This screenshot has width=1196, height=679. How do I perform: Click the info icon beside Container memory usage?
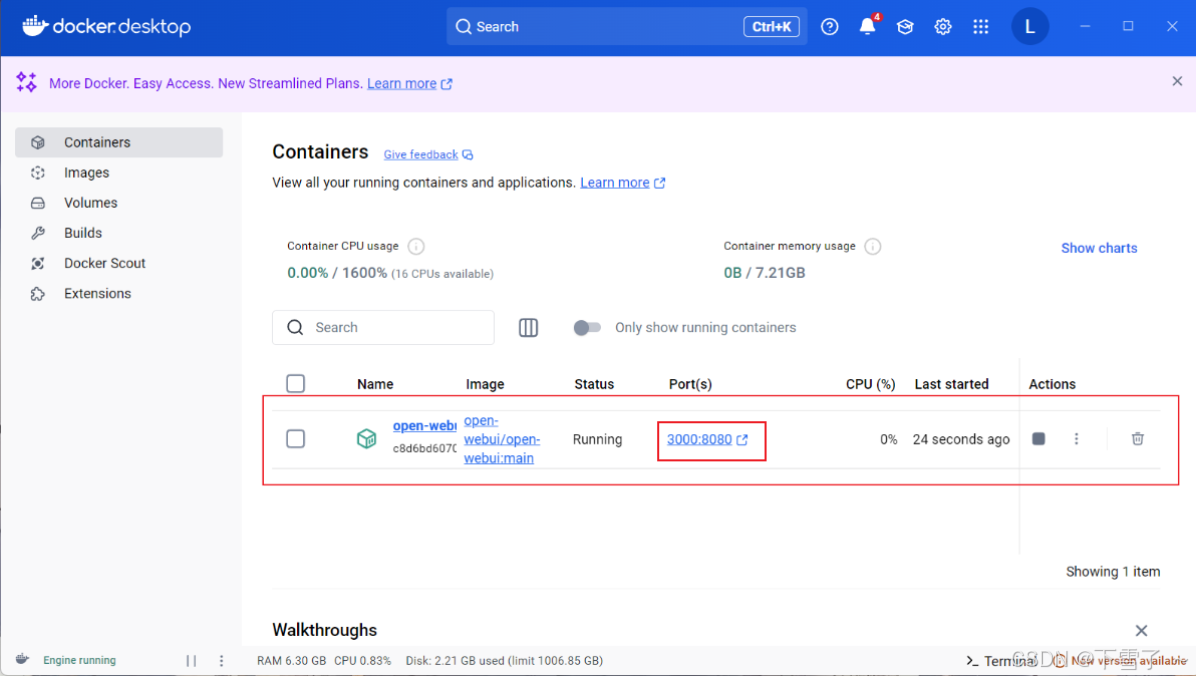click(873, 246)
